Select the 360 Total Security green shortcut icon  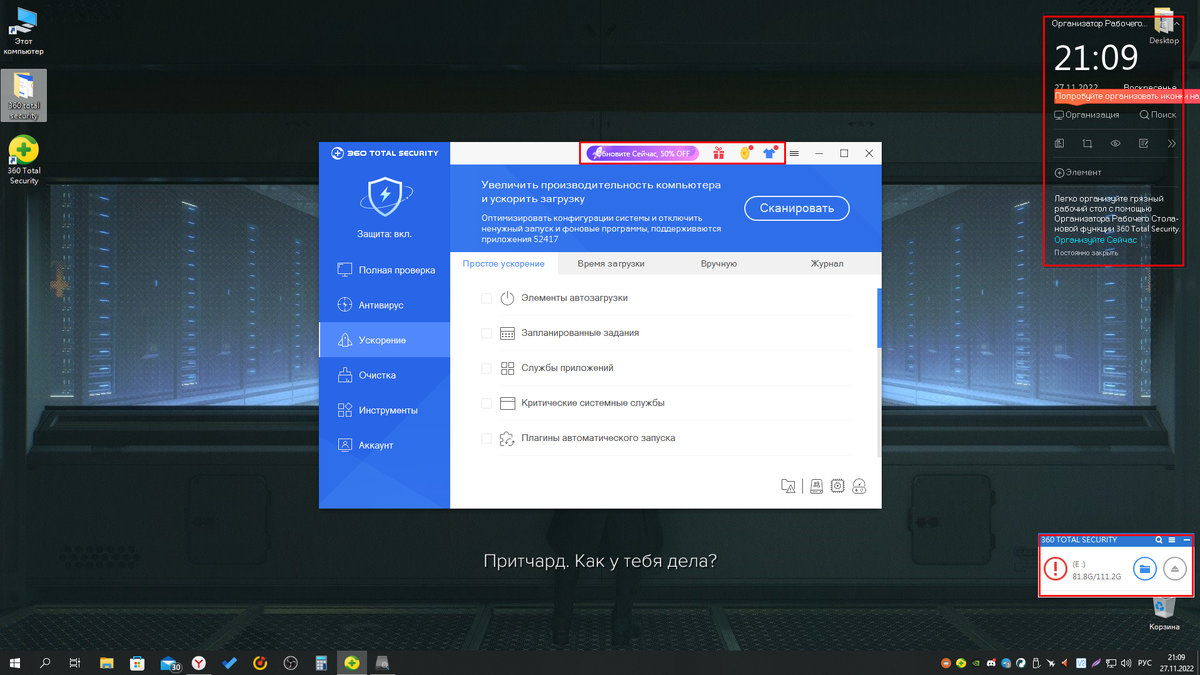coord(24,160)
